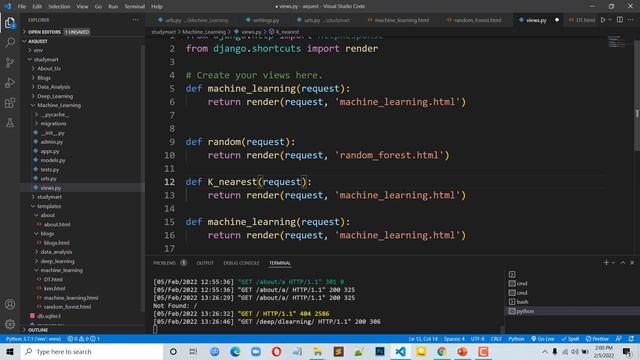Open editor more actions ellipsis
640x360 pixels.
[x=631, y=20]
